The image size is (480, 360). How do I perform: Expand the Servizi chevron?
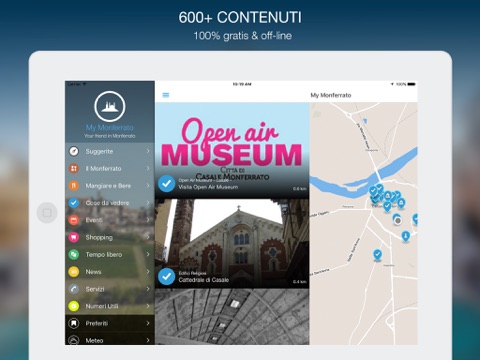pyautogui.click(x=148, y=289)
